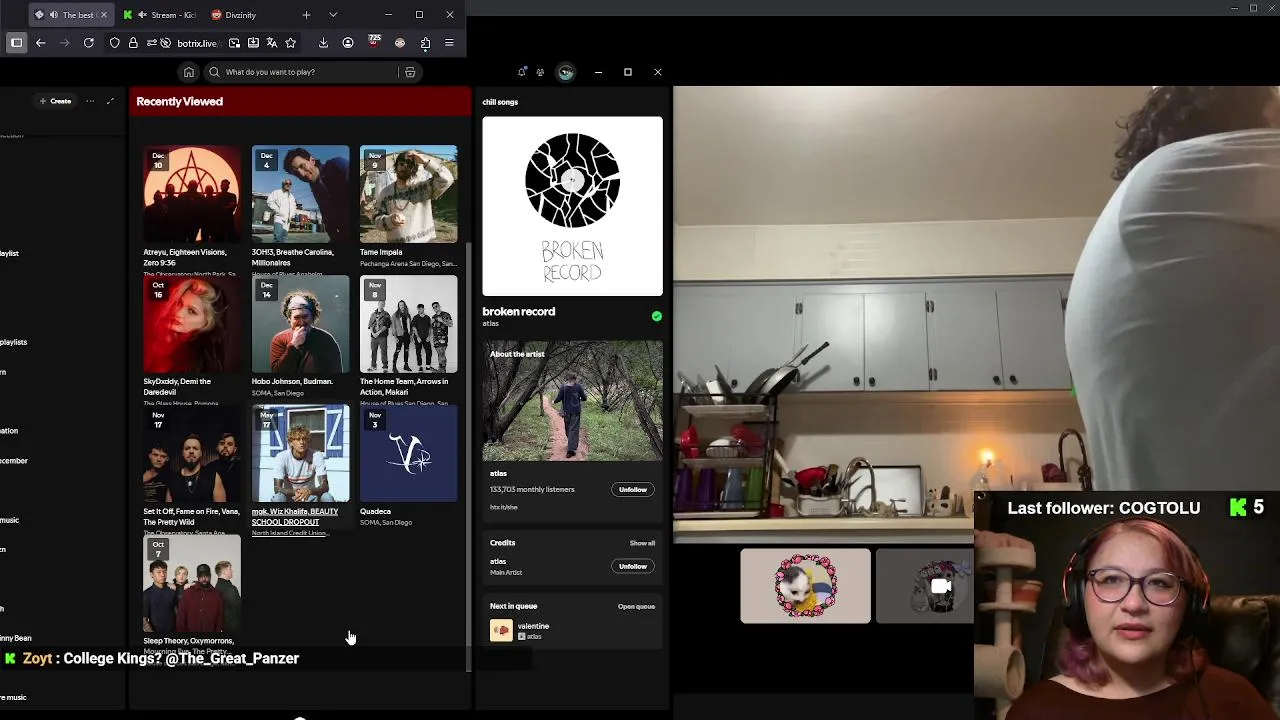
Task: Click the cat image overlay on stream
Action: (805, 586)
